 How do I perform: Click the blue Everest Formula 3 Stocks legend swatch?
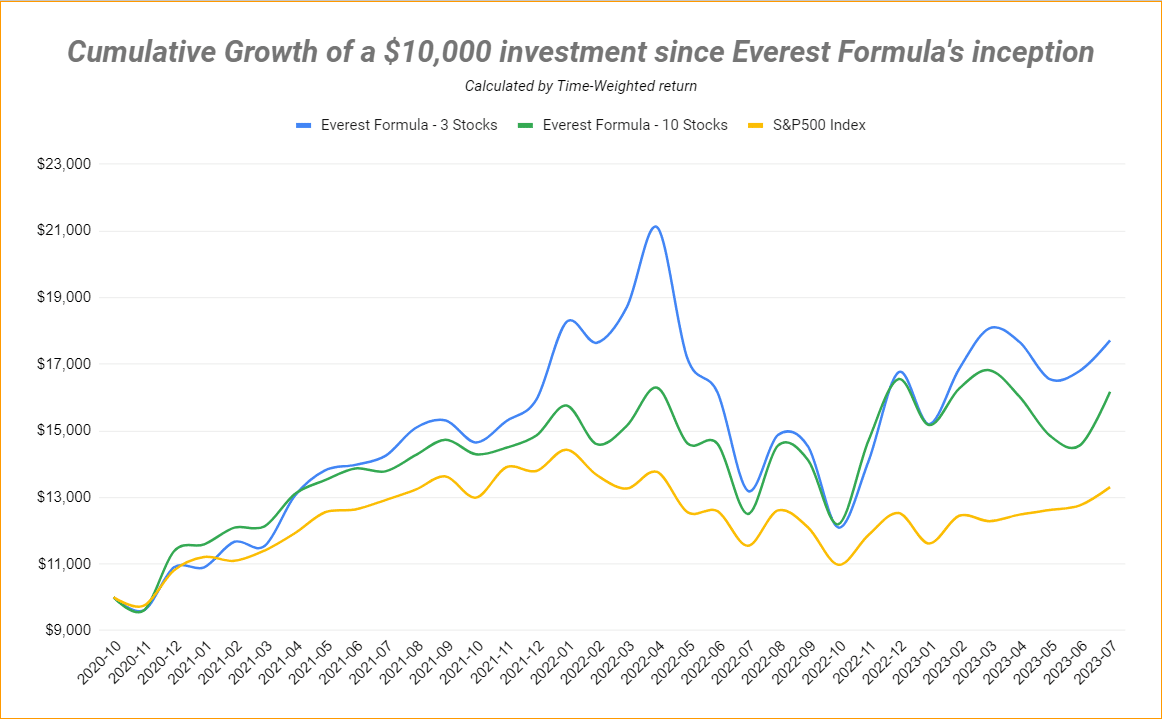[x=303, y=125]
